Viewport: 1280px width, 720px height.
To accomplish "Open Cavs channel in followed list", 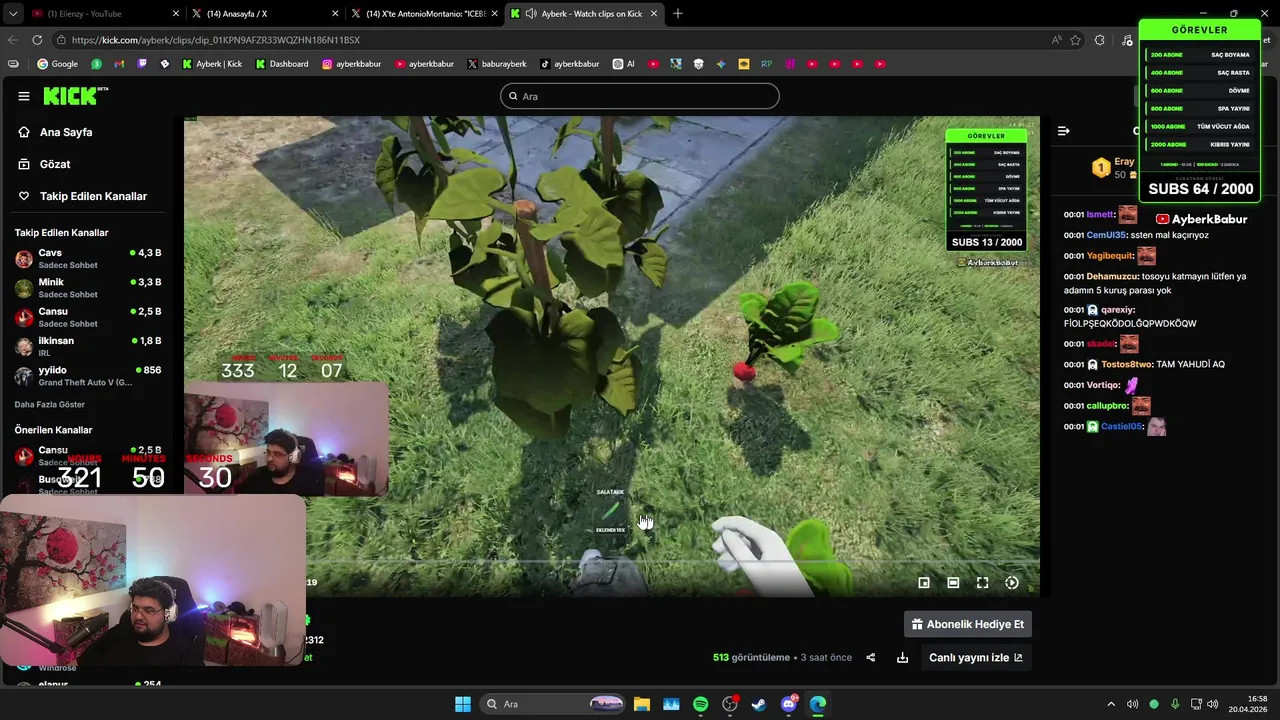I will (x=88, y=259).
